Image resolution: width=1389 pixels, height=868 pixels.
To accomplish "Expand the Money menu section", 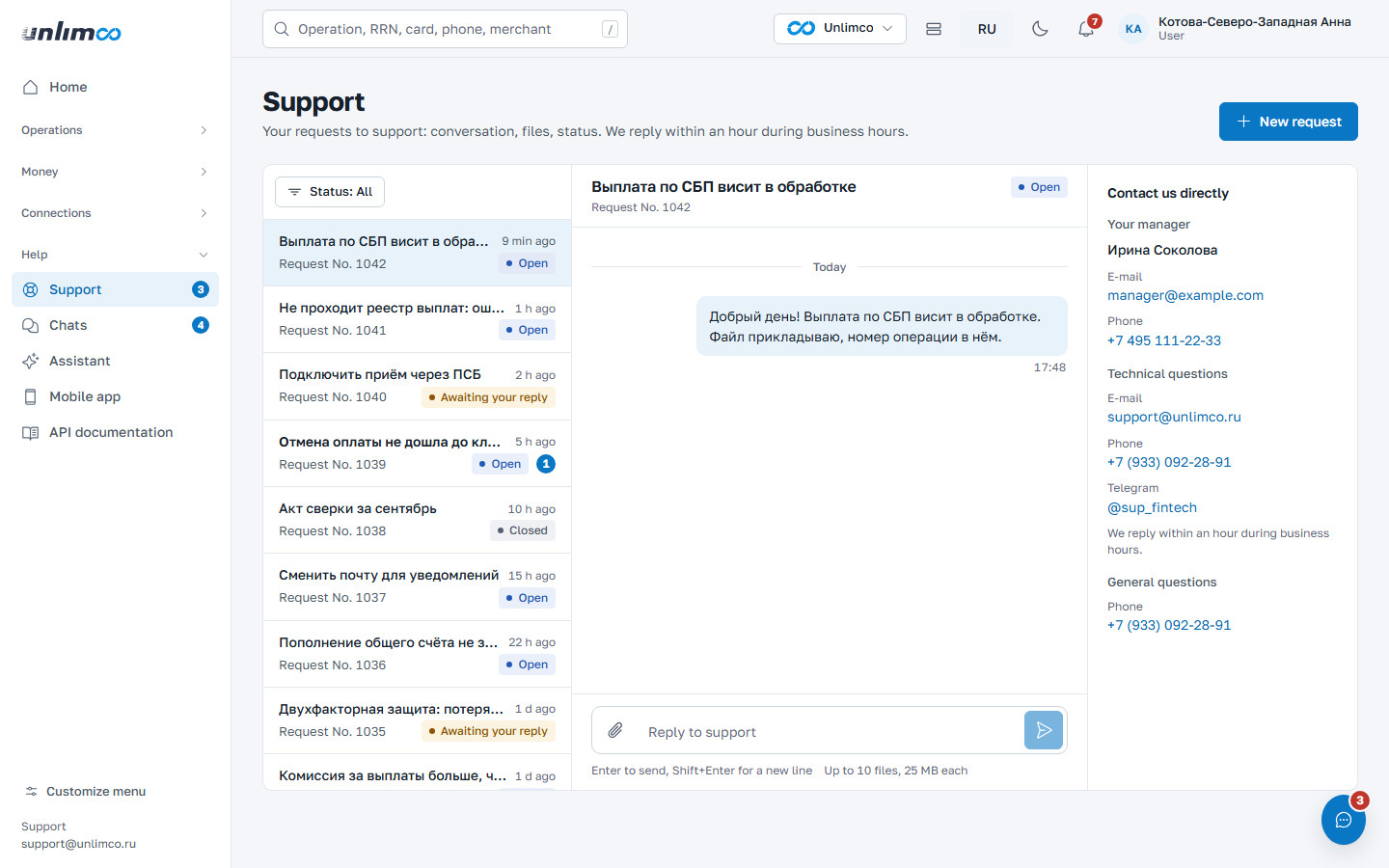I will (x=116, y=172).
